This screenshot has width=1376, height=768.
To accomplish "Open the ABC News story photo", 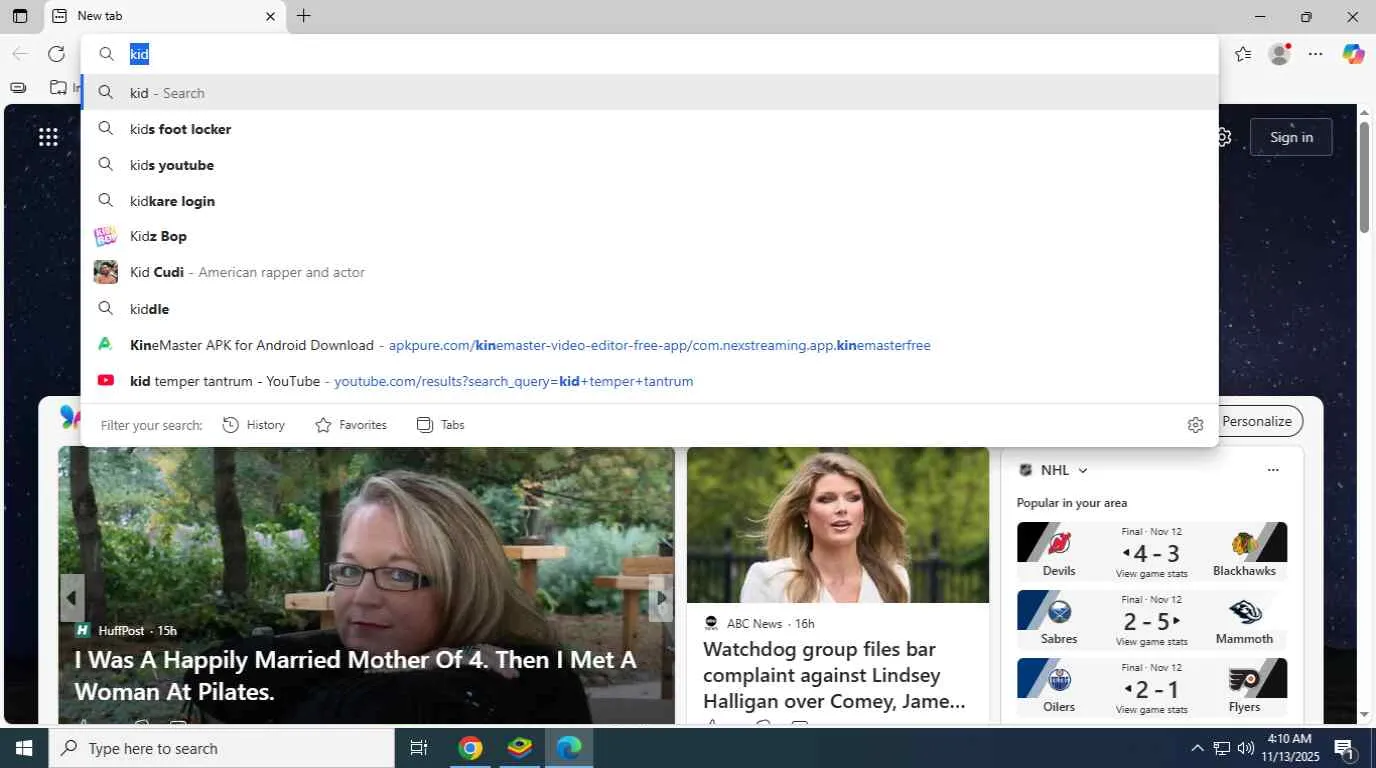I will 838,525.
